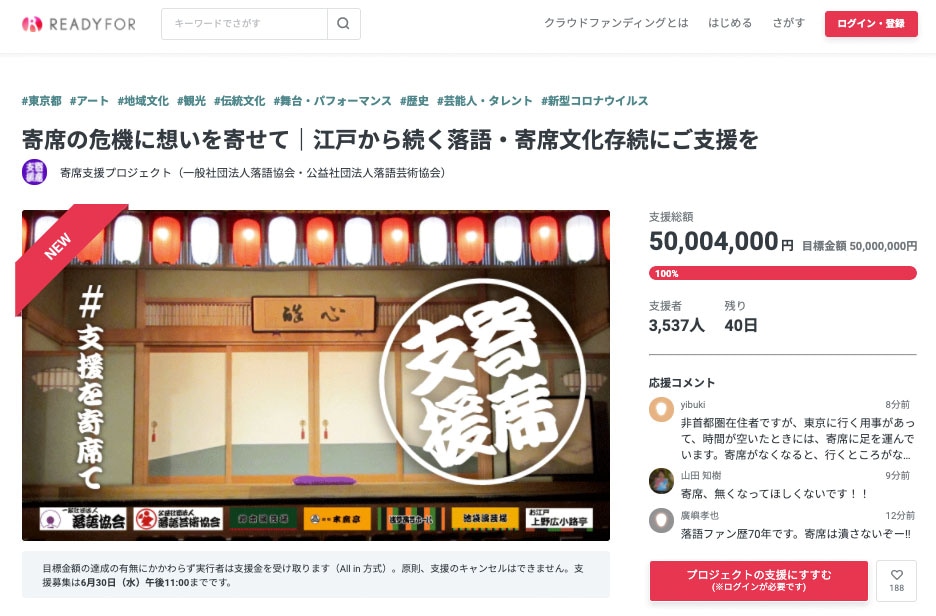
Task: Open the はじめる menu item
Action: pyautogui.click(x=730, y=23)
